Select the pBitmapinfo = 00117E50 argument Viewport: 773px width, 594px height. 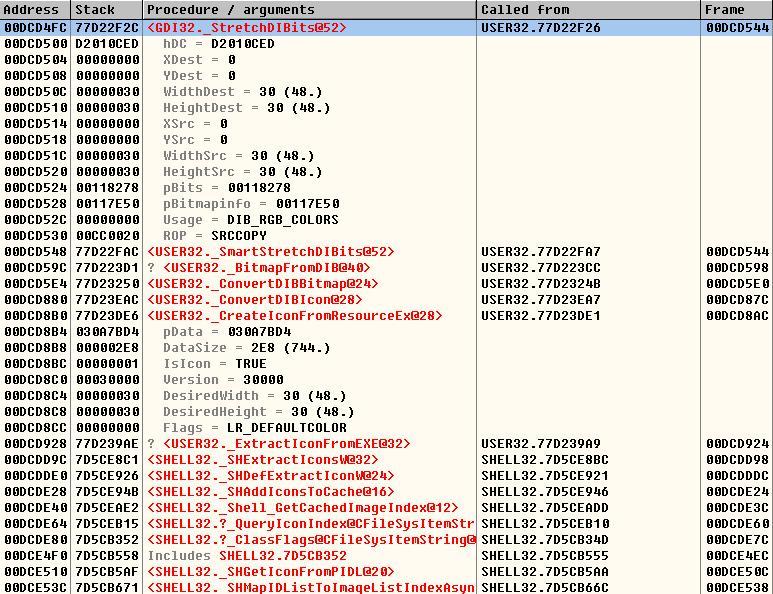pos(251,204)
